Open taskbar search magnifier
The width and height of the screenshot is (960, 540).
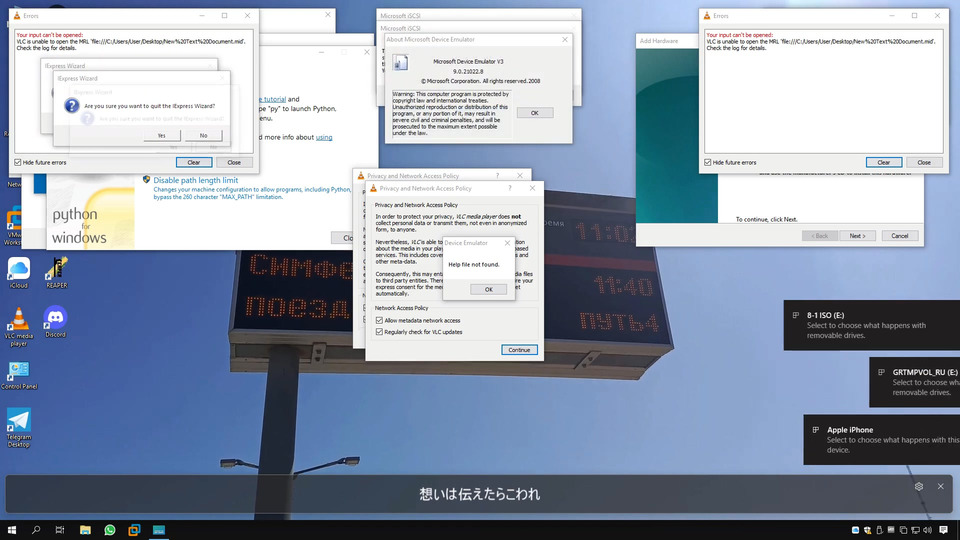[36, 530]
